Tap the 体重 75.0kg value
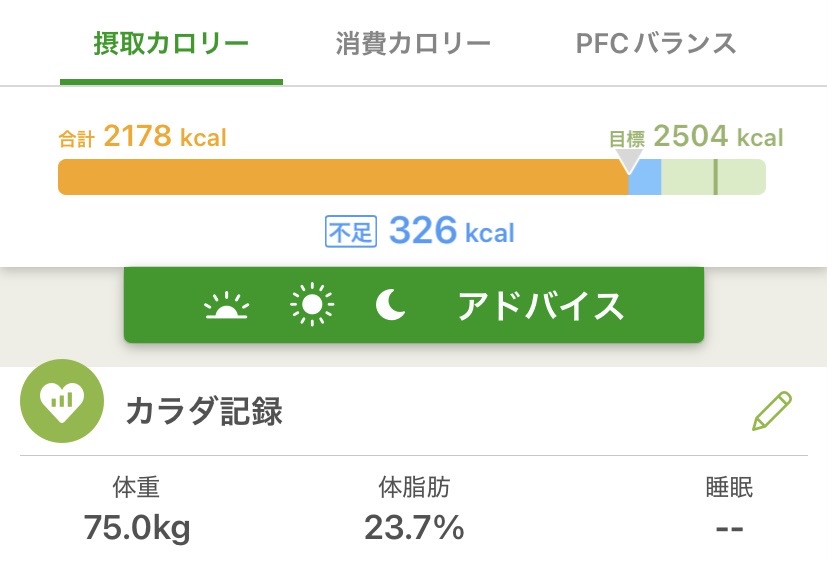Viewport: 827px width, 563px height. (137, 527)
